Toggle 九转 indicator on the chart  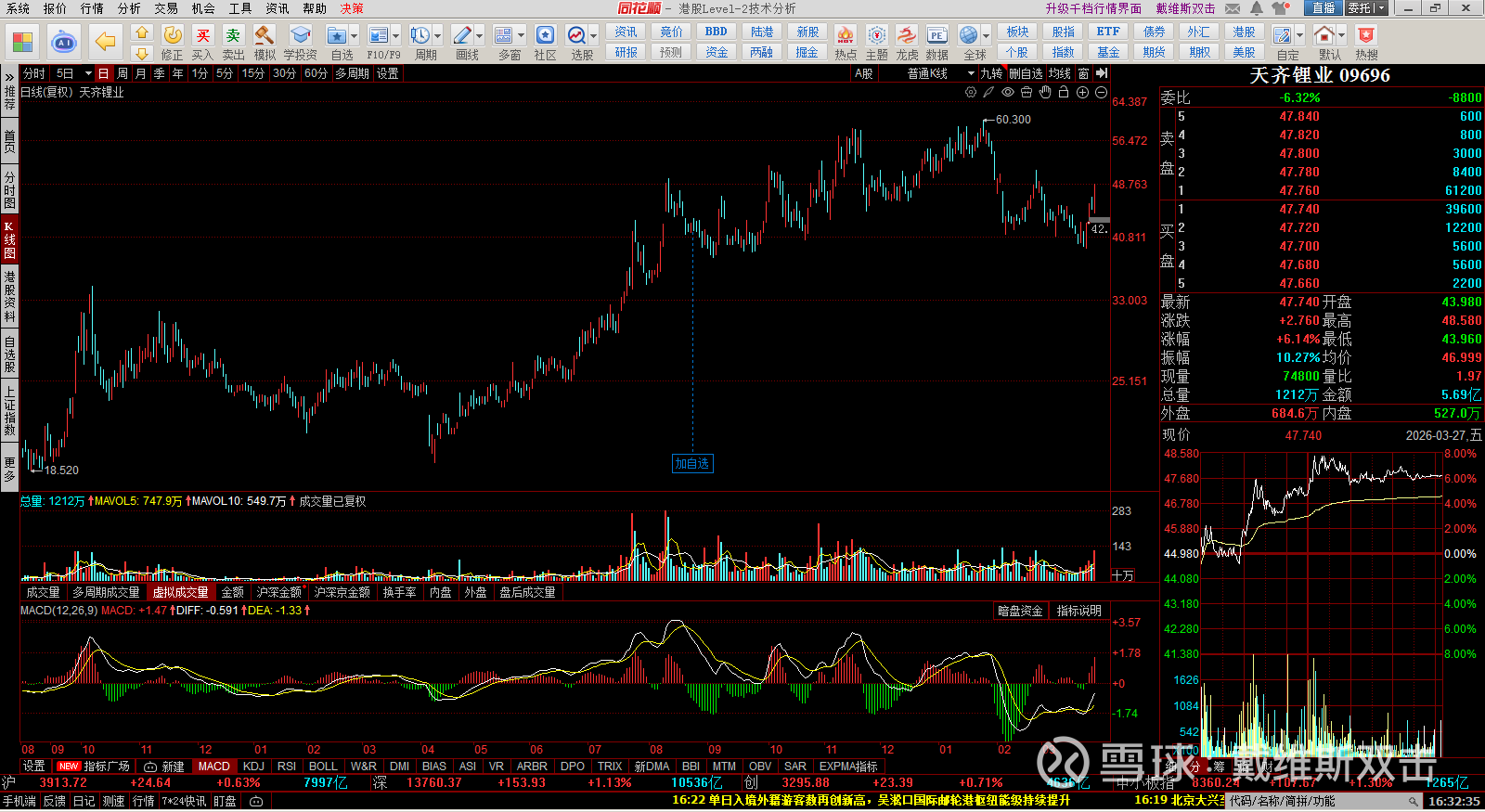(x=991, y=73)
